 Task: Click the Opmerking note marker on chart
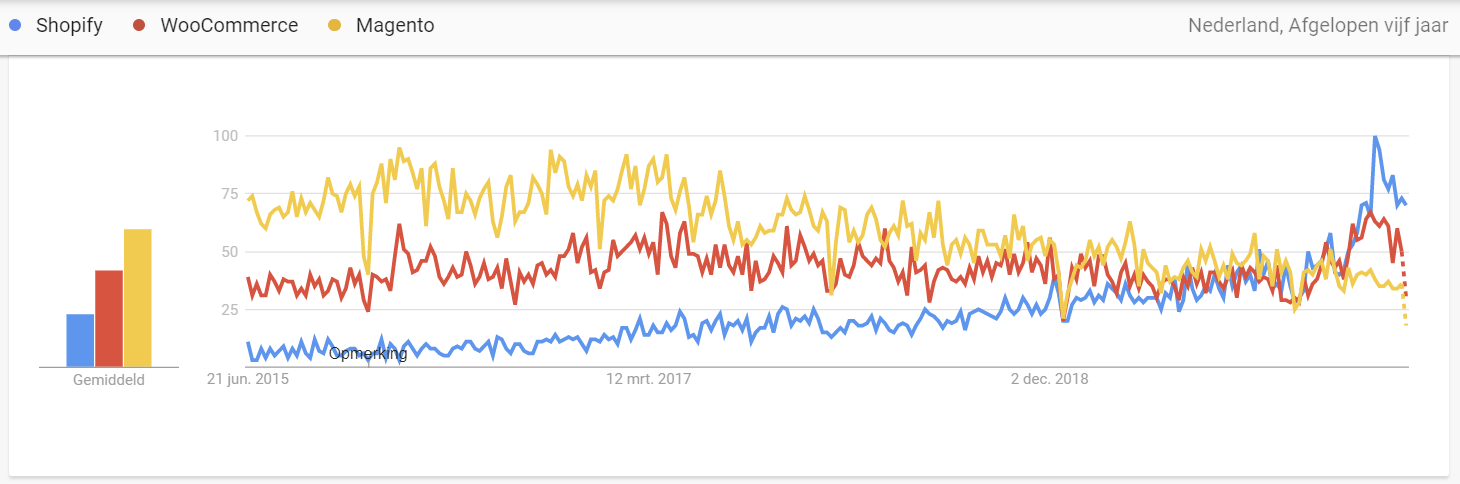tap(368, 353)
